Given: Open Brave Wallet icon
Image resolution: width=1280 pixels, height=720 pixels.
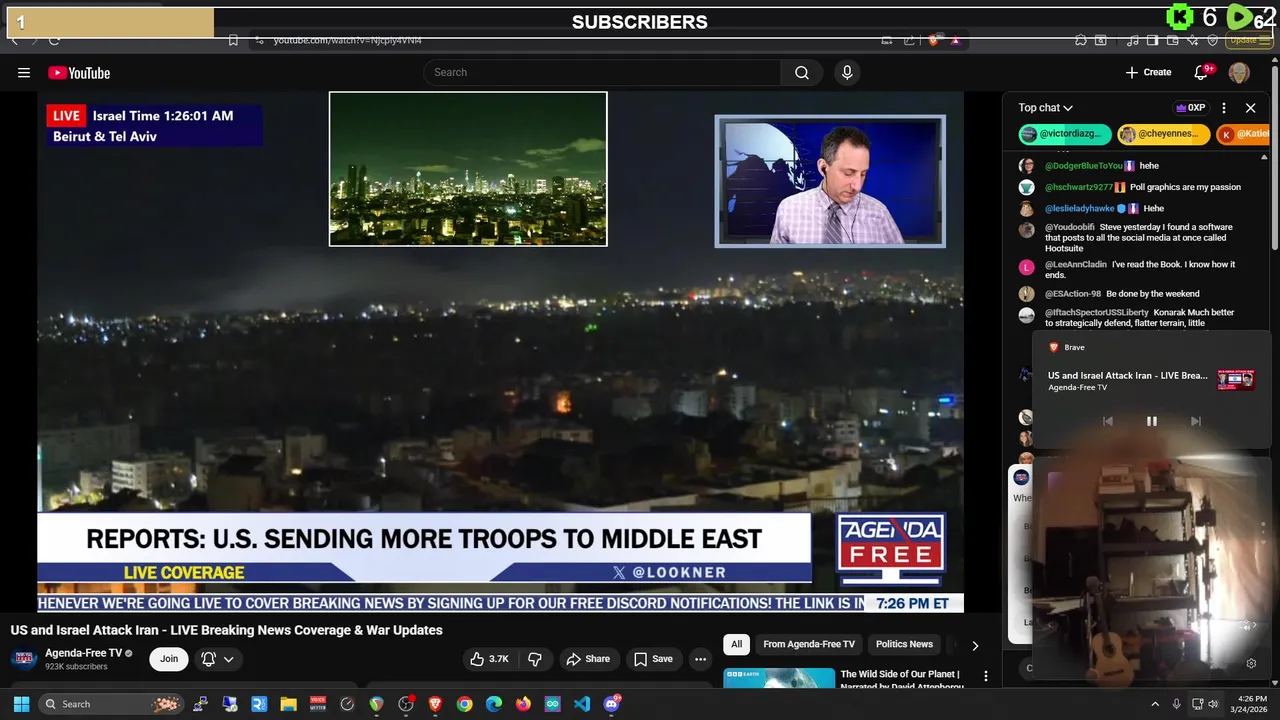Looking at the screenshot, I should (x=1172, y=40).
